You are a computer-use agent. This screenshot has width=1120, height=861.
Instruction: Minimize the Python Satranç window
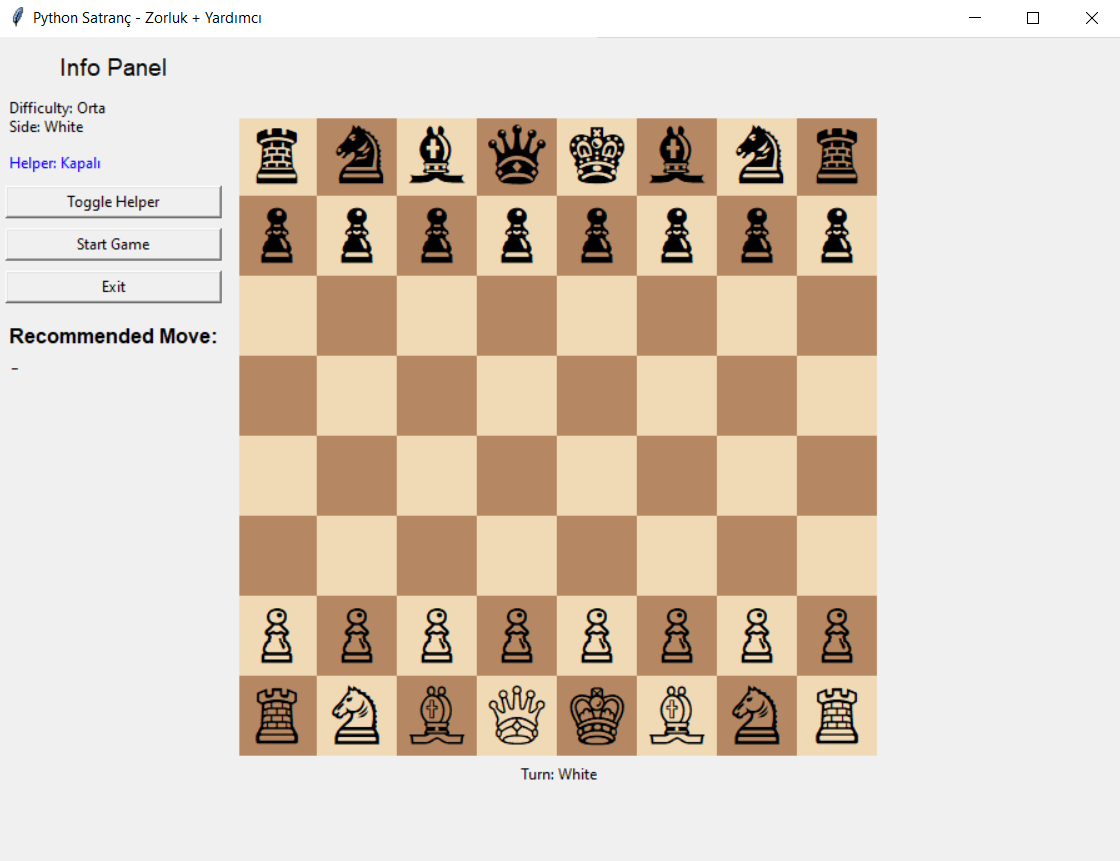coord(975,18)
